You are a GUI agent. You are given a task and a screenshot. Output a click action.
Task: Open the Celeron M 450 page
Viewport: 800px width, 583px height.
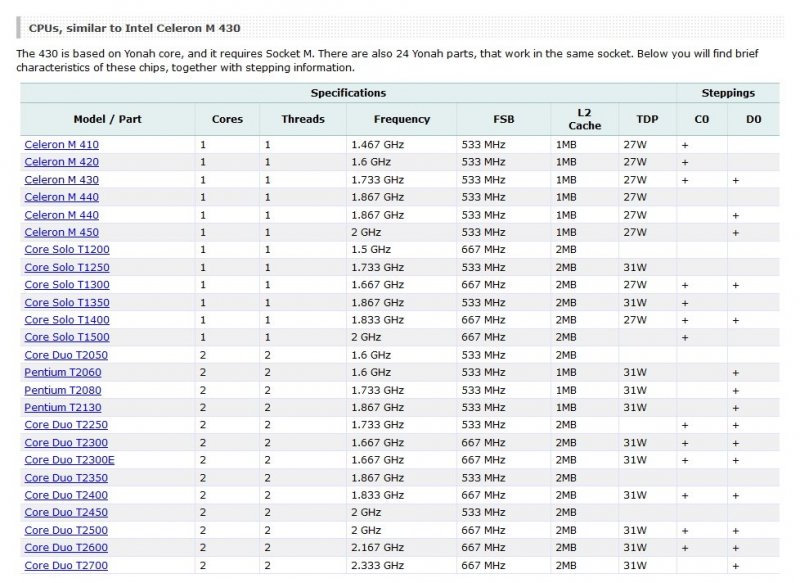(x=61, y=232)
